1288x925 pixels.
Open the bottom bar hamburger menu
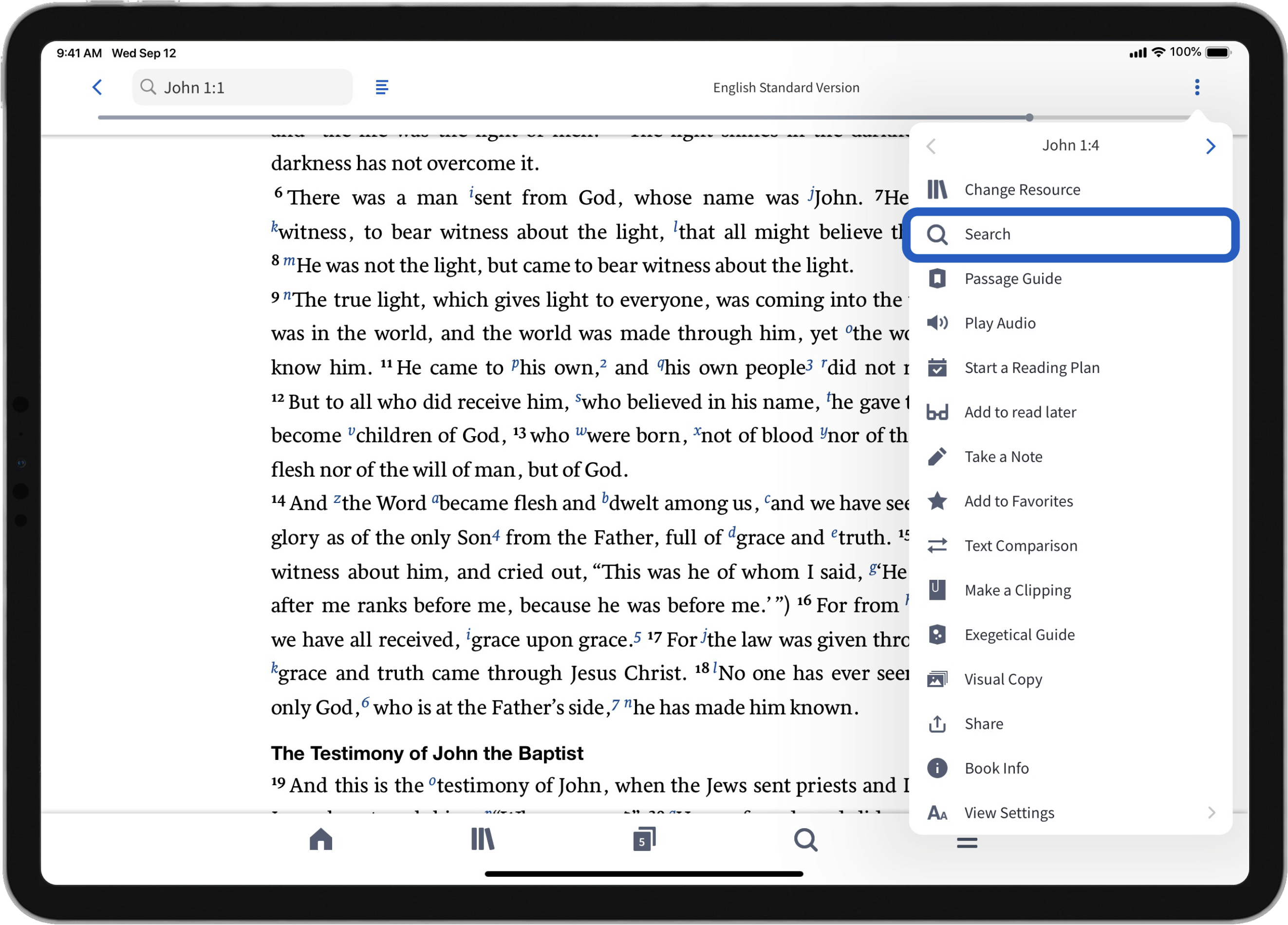(967, 843)
